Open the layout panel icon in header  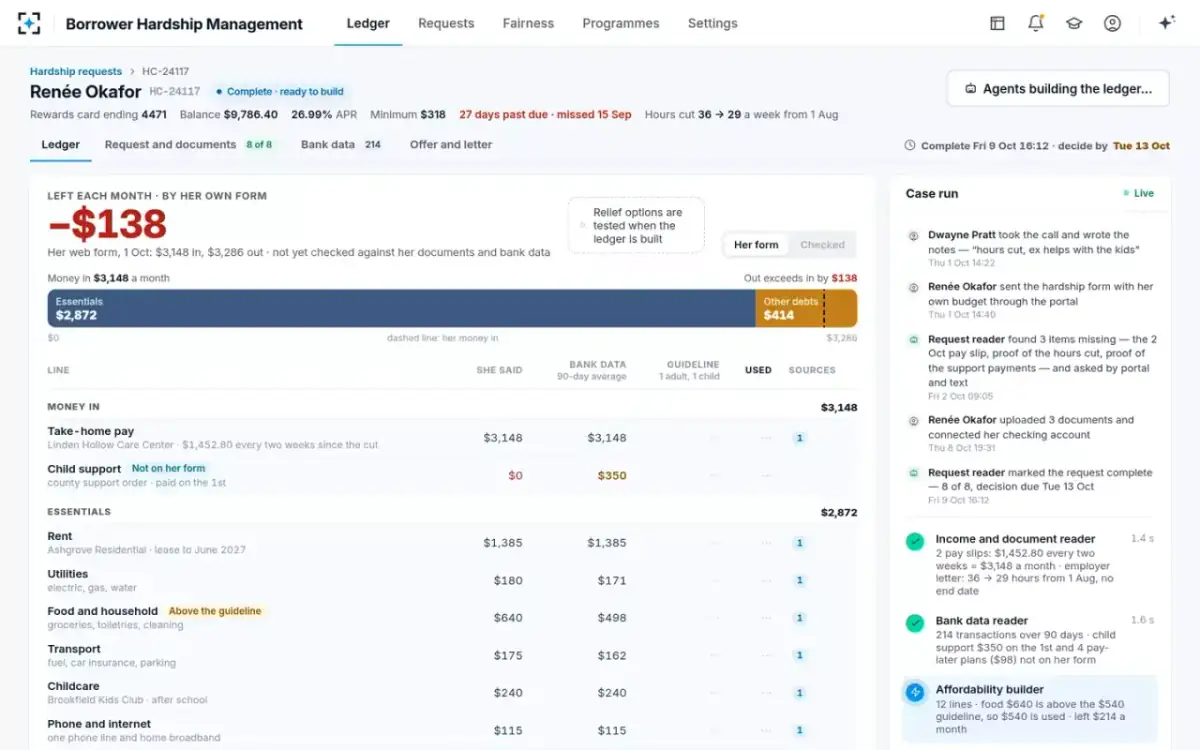[997, 23]
